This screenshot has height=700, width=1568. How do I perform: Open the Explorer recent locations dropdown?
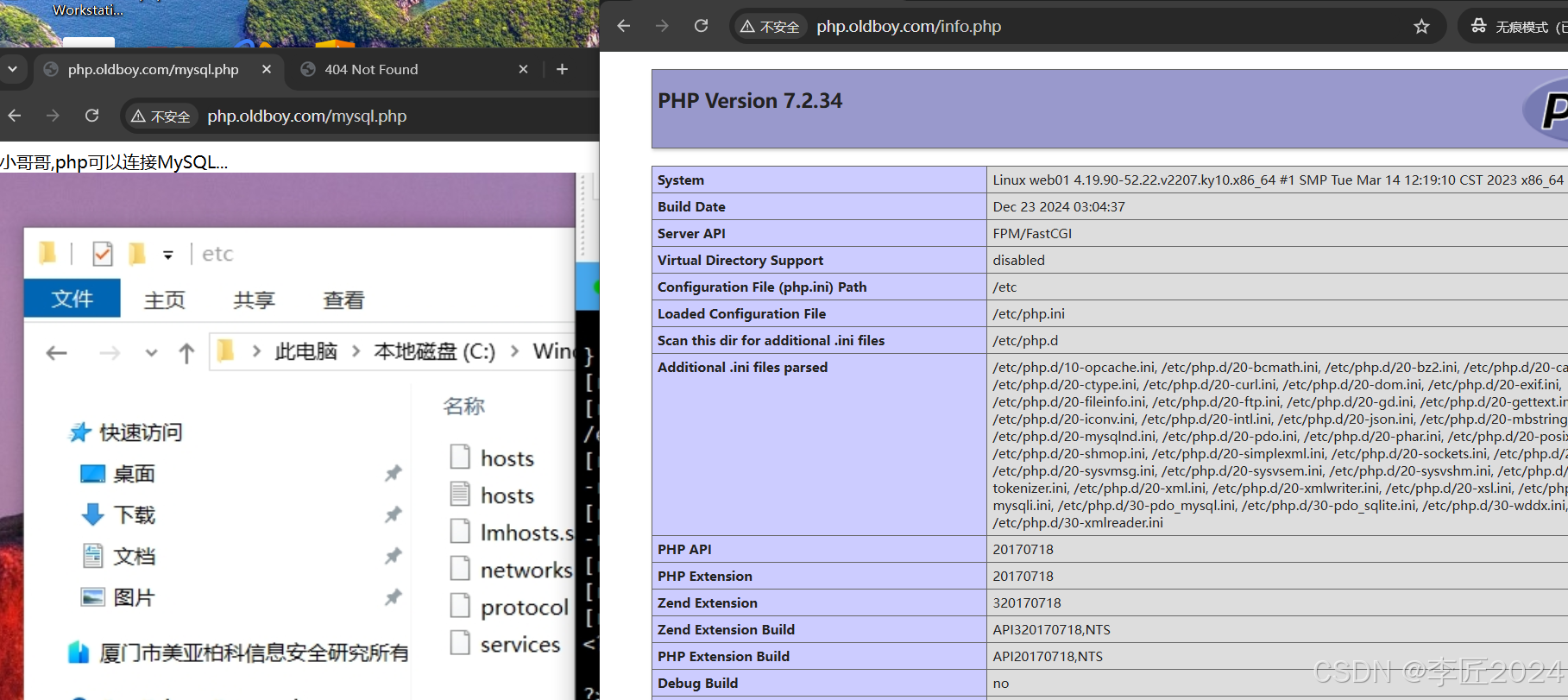tap(151, 352)
